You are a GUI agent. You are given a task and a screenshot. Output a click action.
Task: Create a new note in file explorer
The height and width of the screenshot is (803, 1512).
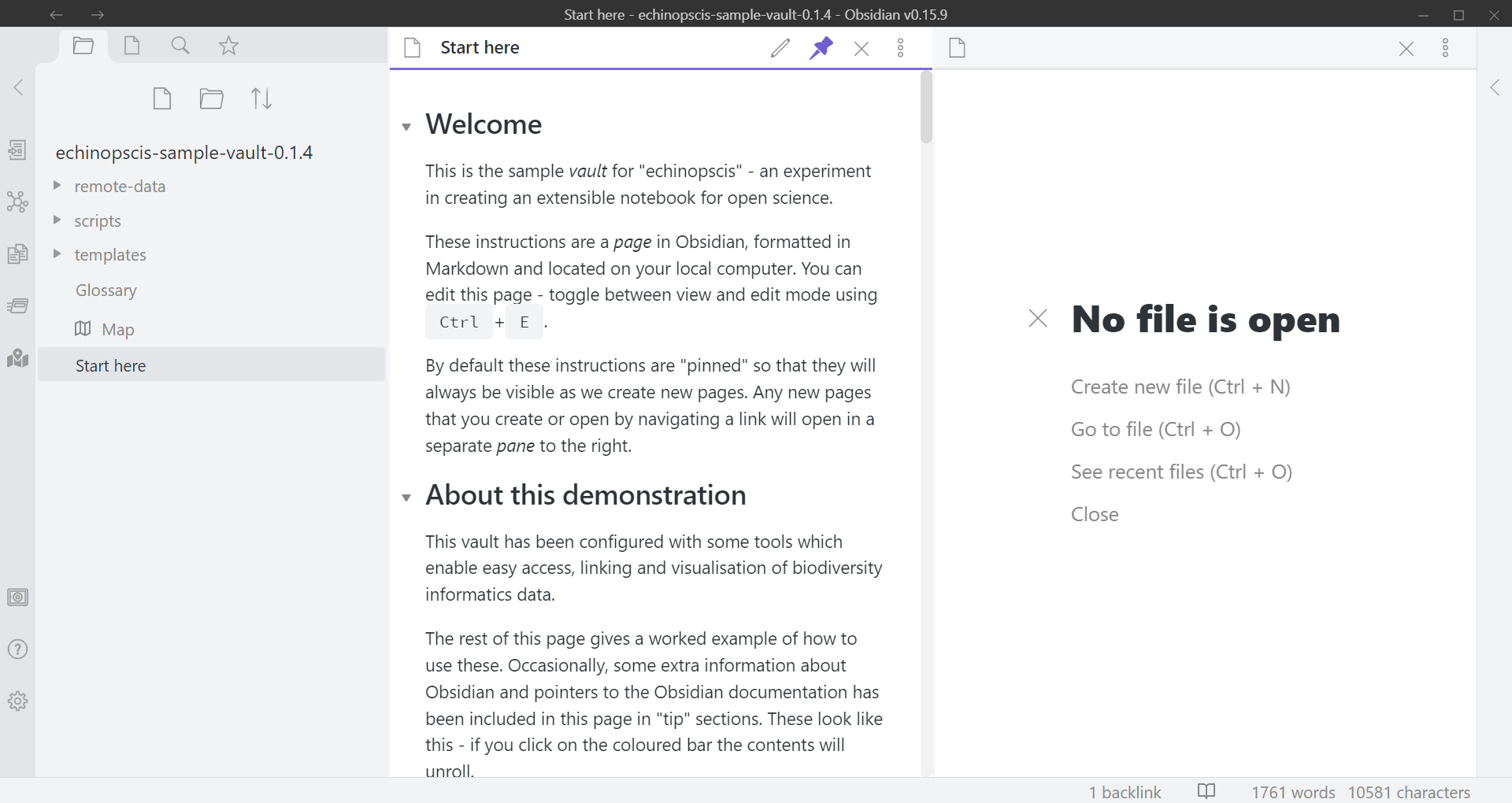[162, 98]
